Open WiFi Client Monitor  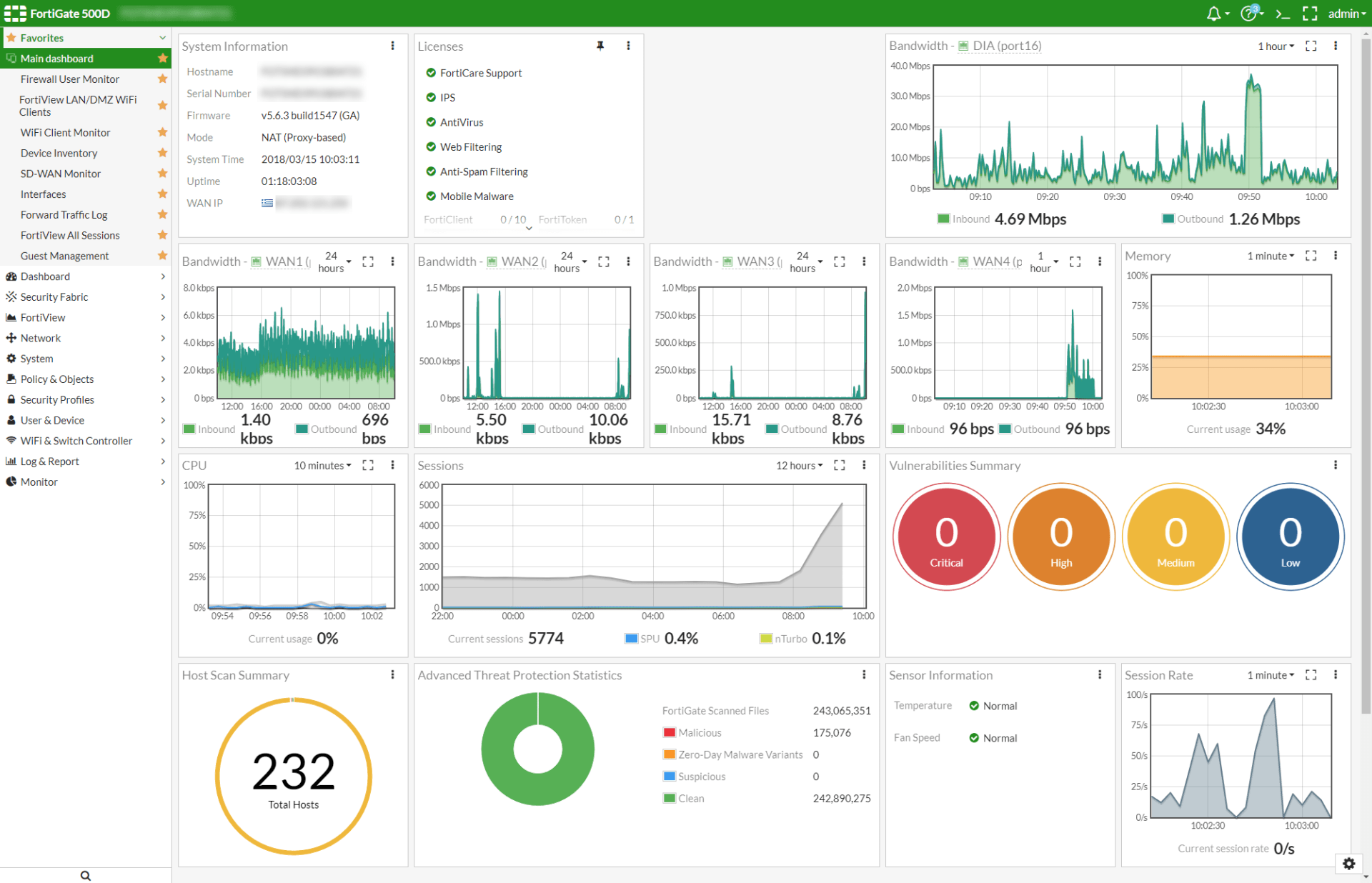(x=66, y=133)
